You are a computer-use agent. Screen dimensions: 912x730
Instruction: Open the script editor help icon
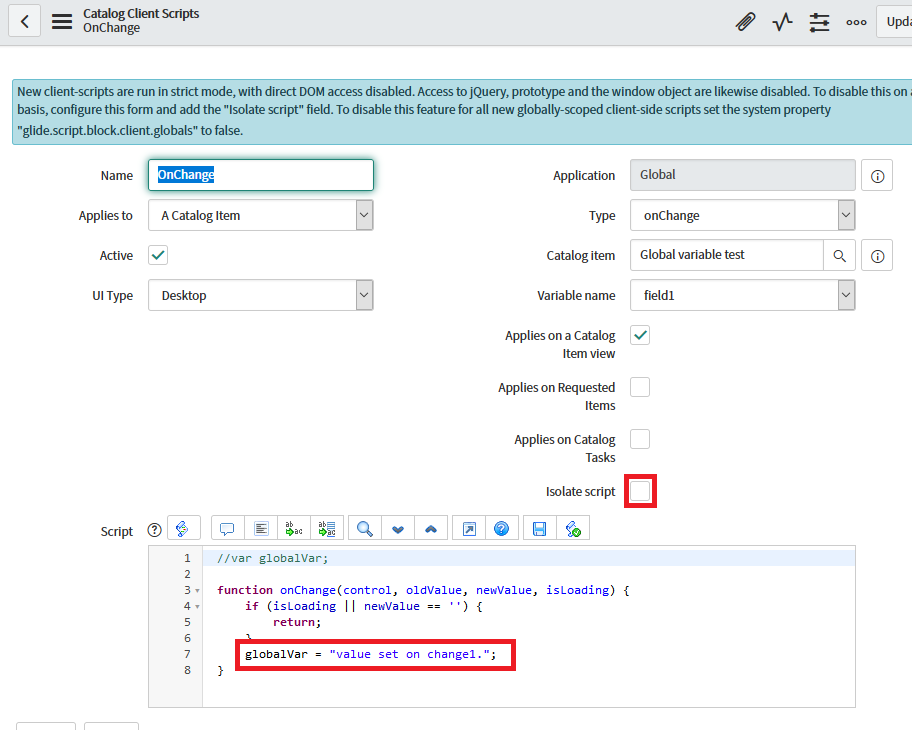coord(502,528)
